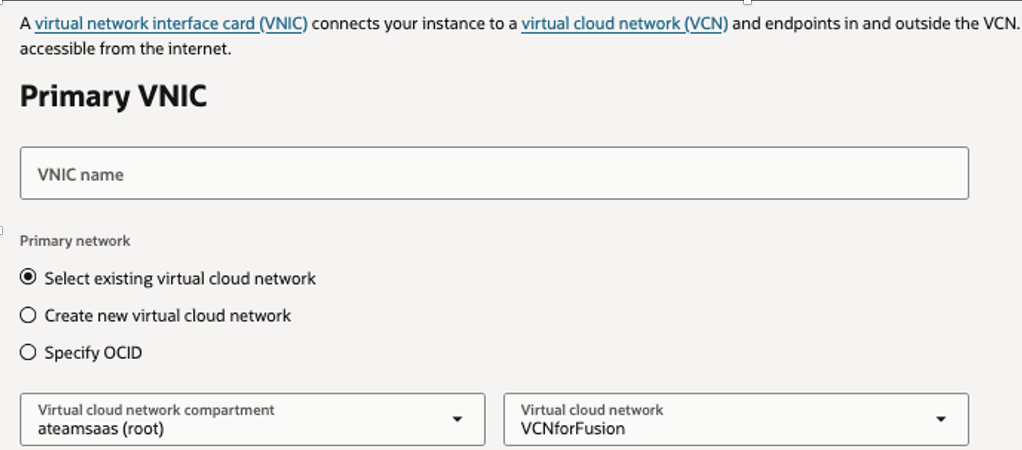Image resolution: width=1022 pixels, height=450 pixels.
Task: Pick the 'Specify OCID' radio option
Action: pyautogui.click(x=28, y=352)
